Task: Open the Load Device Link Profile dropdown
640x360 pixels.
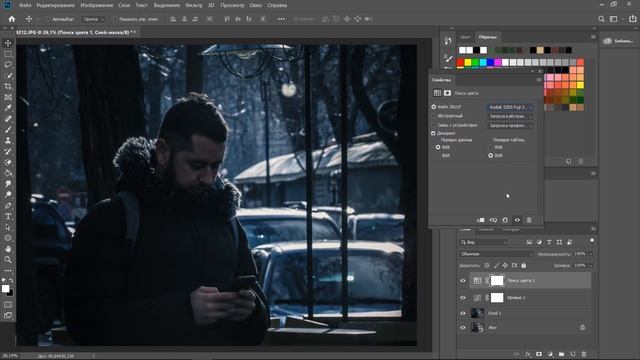Action: coord(510,126)
